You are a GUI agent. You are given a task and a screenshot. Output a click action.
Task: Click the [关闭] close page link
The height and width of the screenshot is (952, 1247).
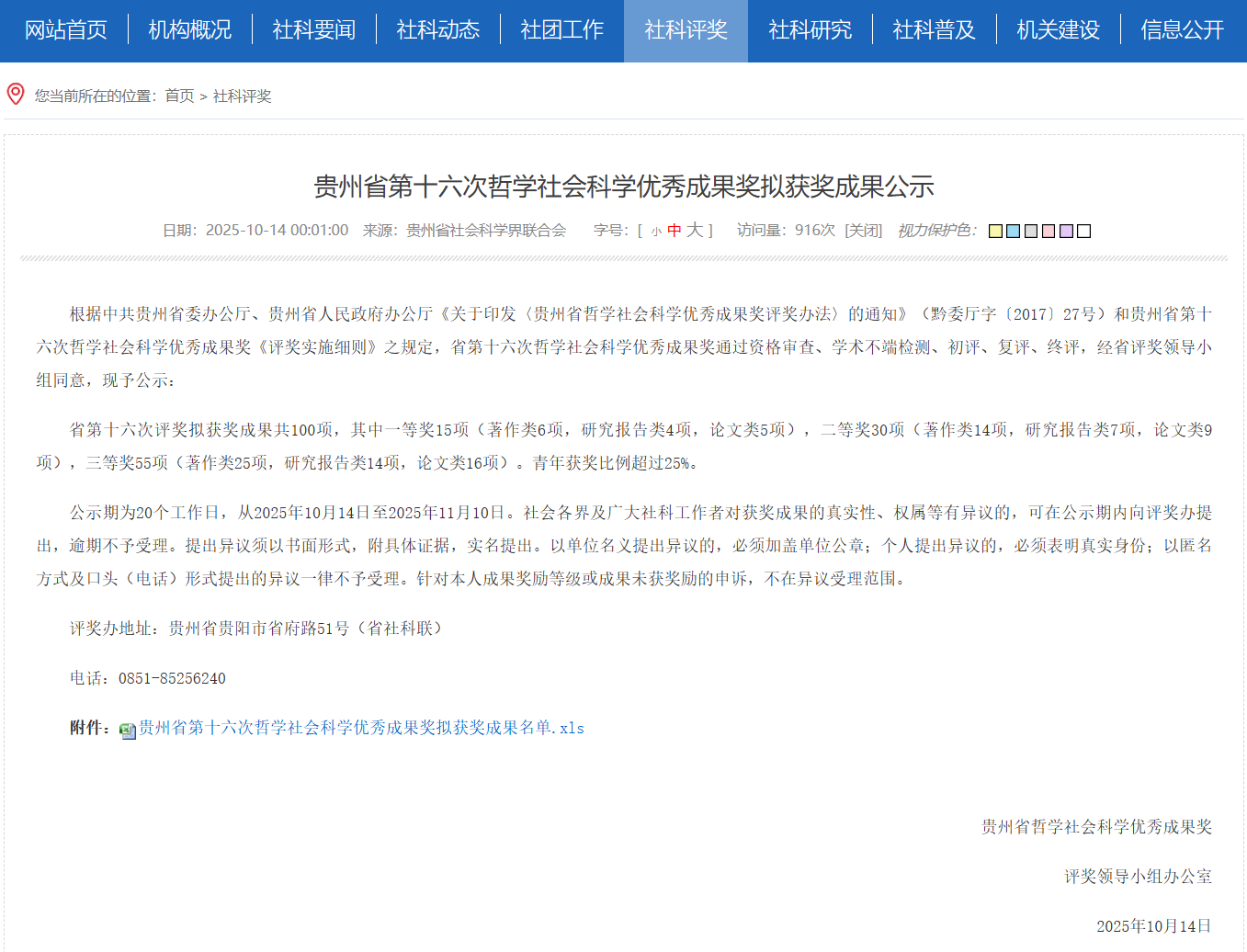[x=863, y=231]
